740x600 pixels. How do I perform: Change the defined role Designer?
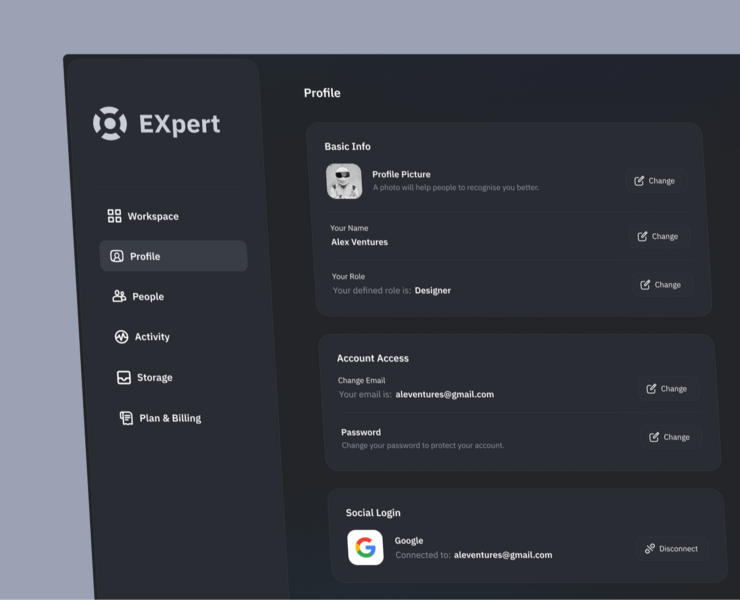[661, 285]
